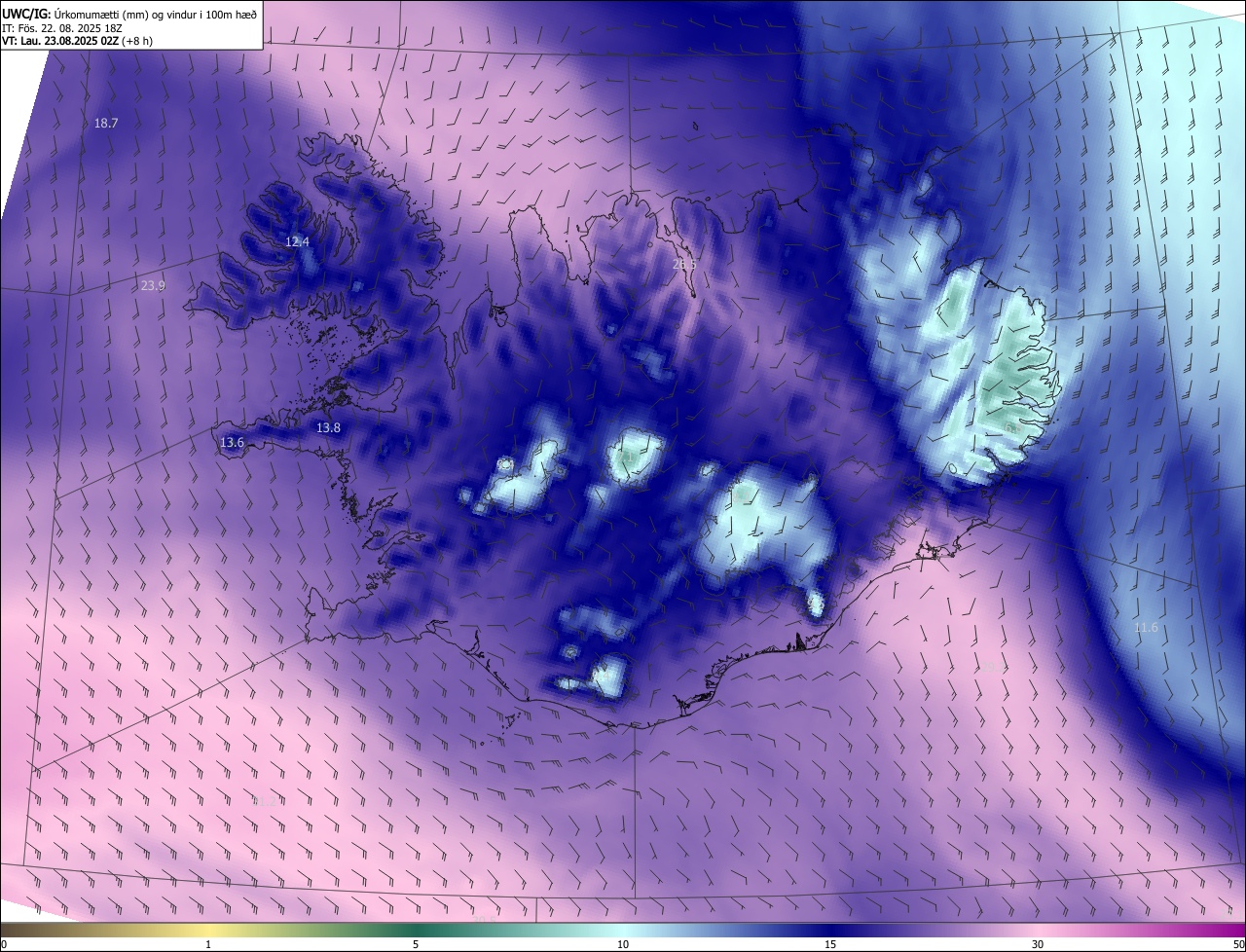Click the color scale tick label 1
The image size is (1246, 952).
click(208, 945)
